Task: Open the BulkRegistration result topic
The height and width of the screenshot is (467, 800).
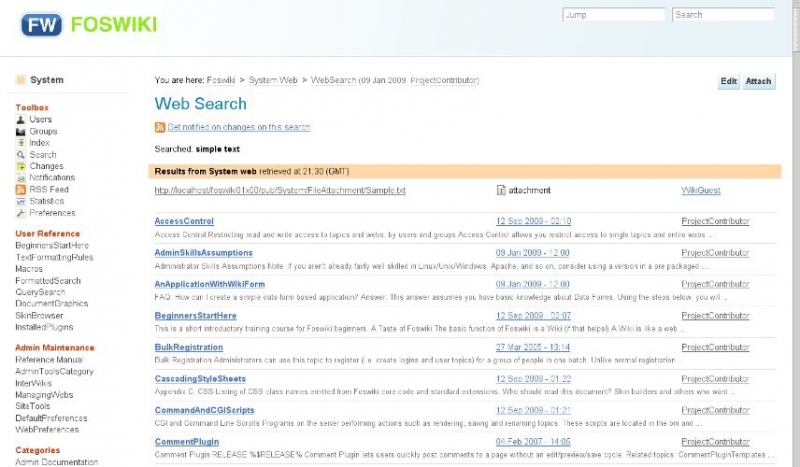Action: coord(189,347)
